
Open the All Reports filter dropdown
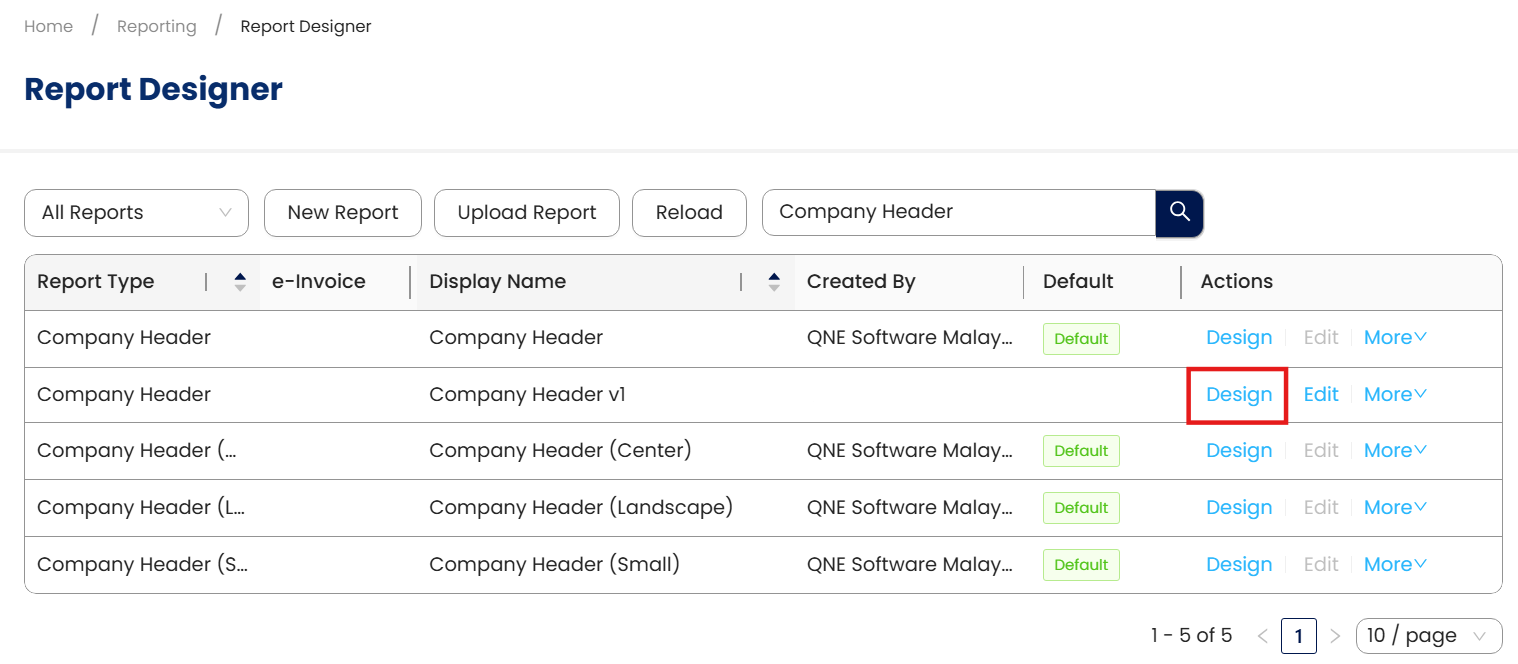tap(136, 213)
